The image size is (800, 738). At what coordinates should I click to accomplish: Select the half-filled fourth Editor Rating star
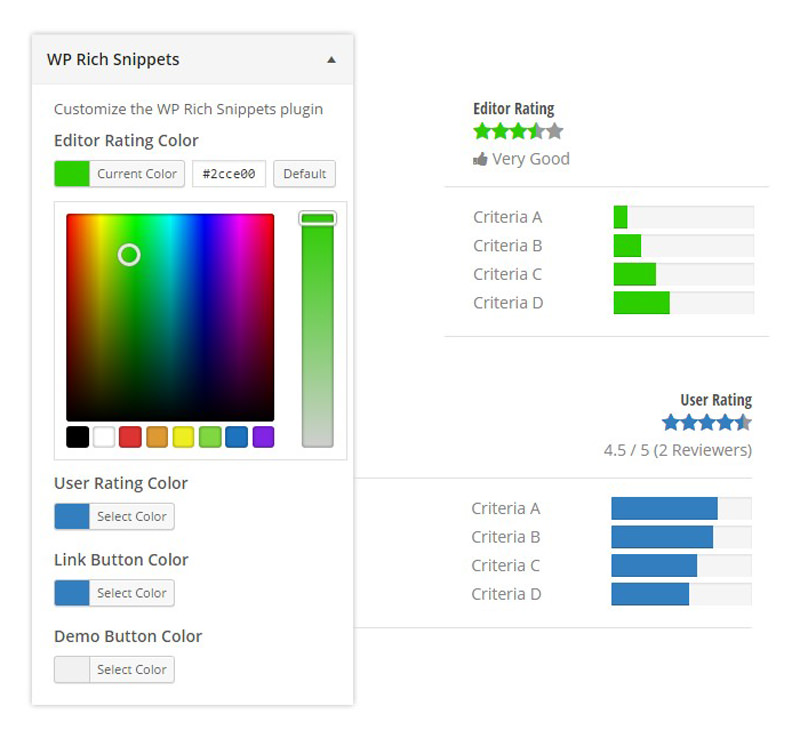point(535,130)
